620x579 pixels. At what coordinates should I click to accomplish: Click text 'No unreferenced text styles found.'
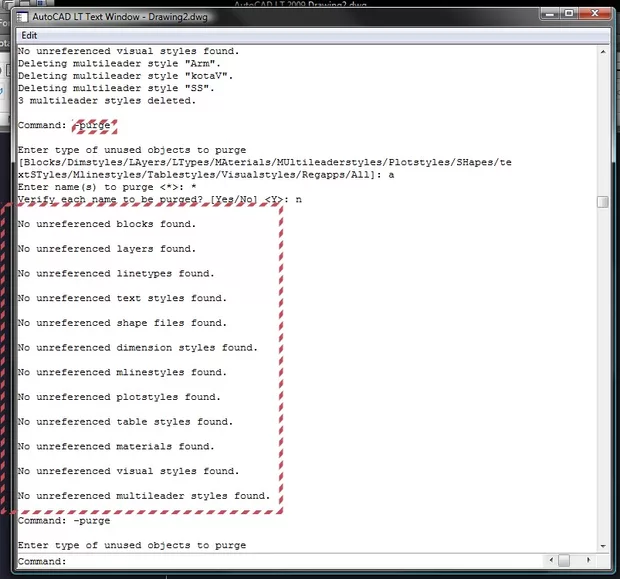(x=122, y=298)
